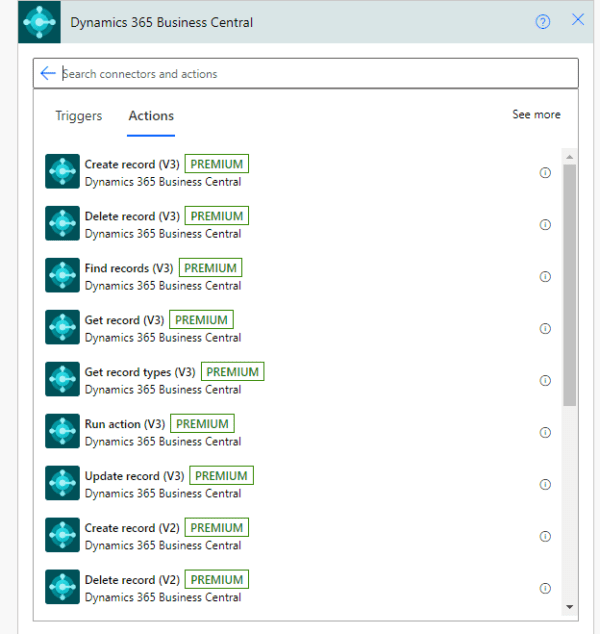
Task: Click the See more link
Action: pos(536,115)
